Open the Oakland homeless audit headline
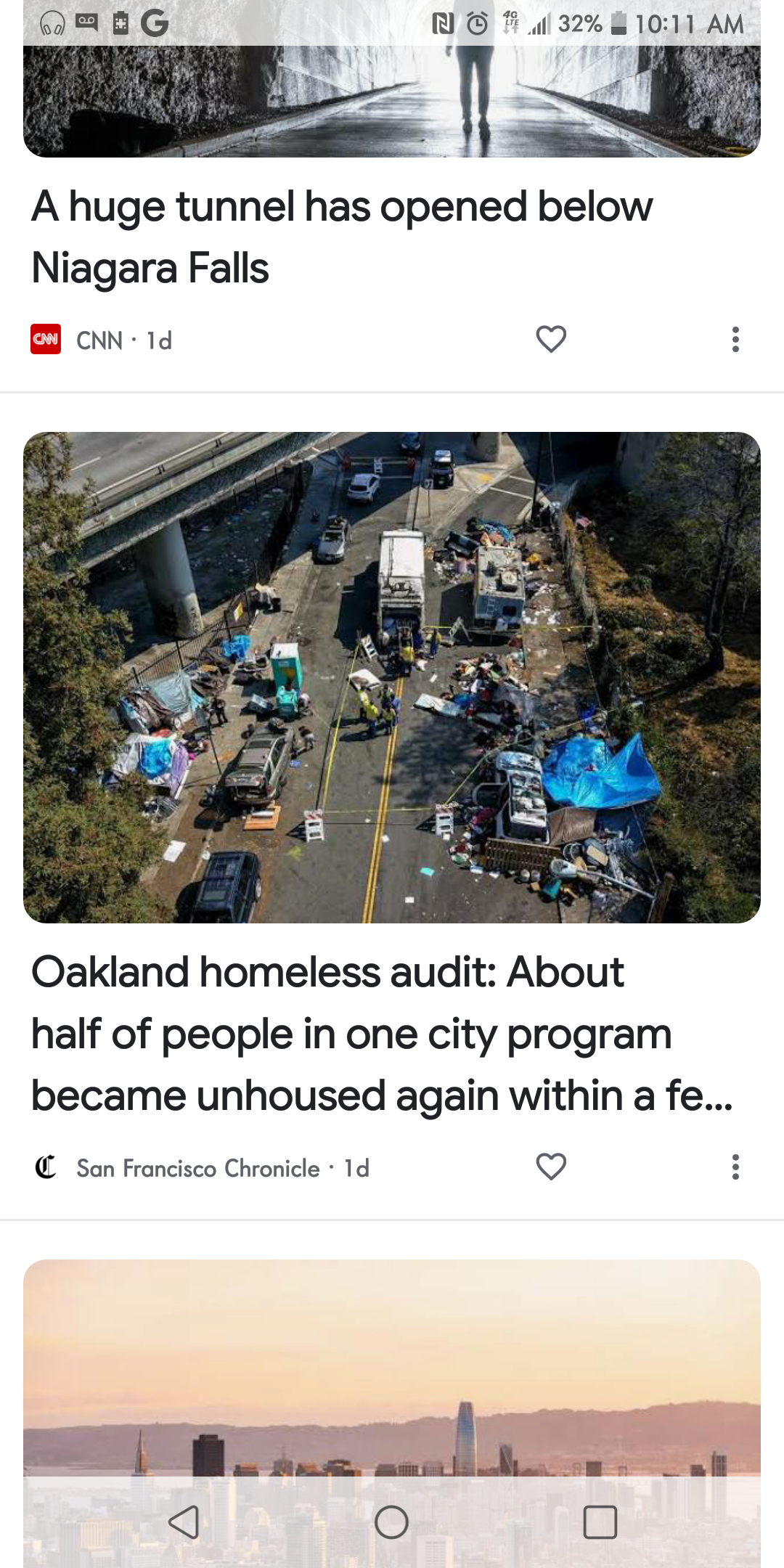784x1568 pixels. [x=383, y=1033]
